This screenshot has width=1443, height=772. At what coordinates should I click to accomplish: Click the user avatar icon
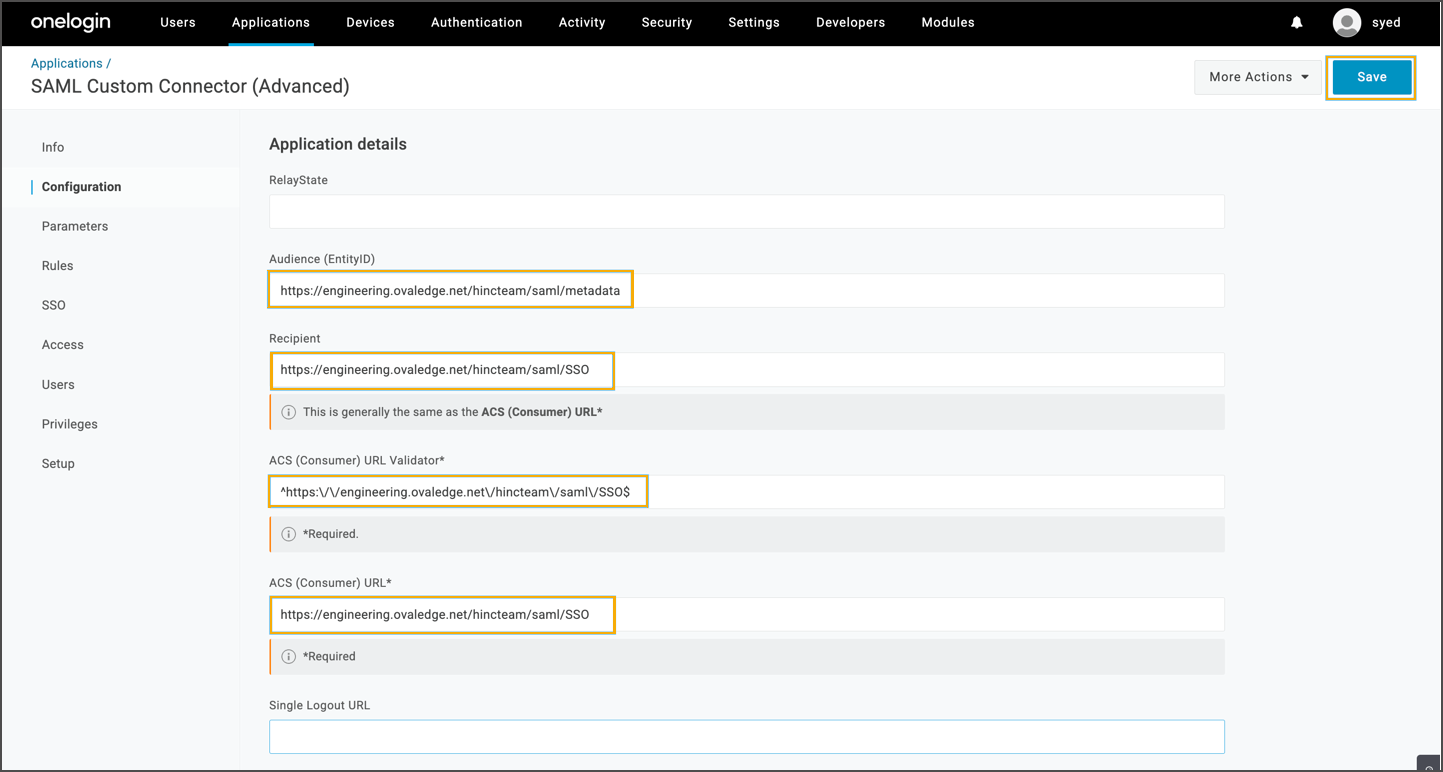1347,22
